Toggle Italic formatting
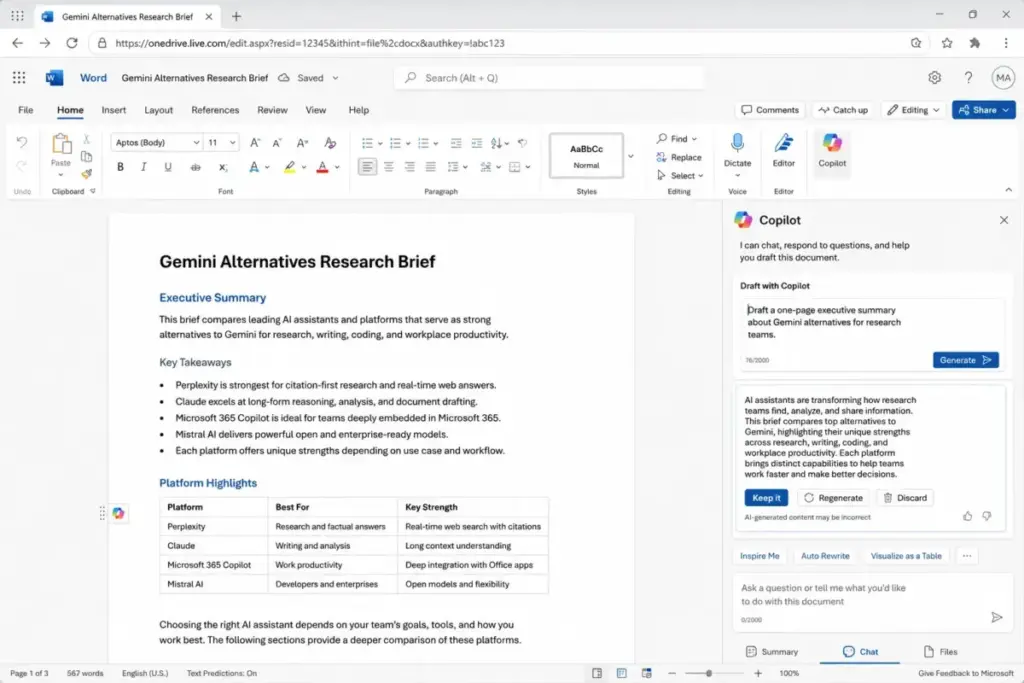 point(144,167)
